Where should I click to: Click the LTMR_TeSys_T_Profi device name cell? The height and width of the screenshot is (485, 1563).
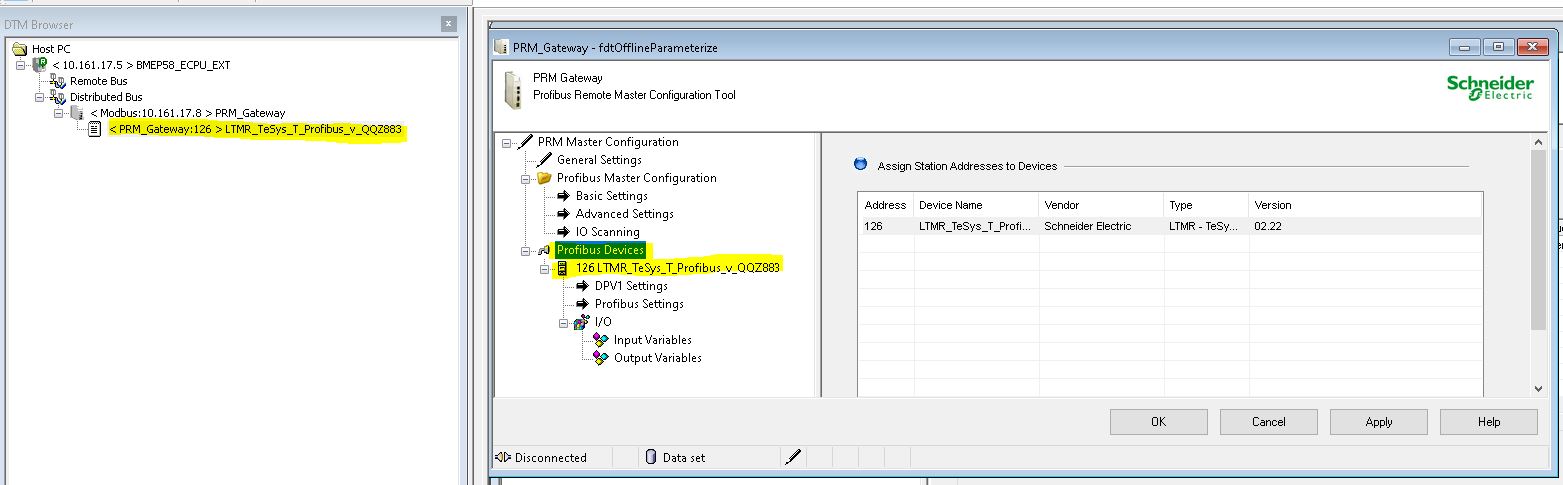(975, 226)
